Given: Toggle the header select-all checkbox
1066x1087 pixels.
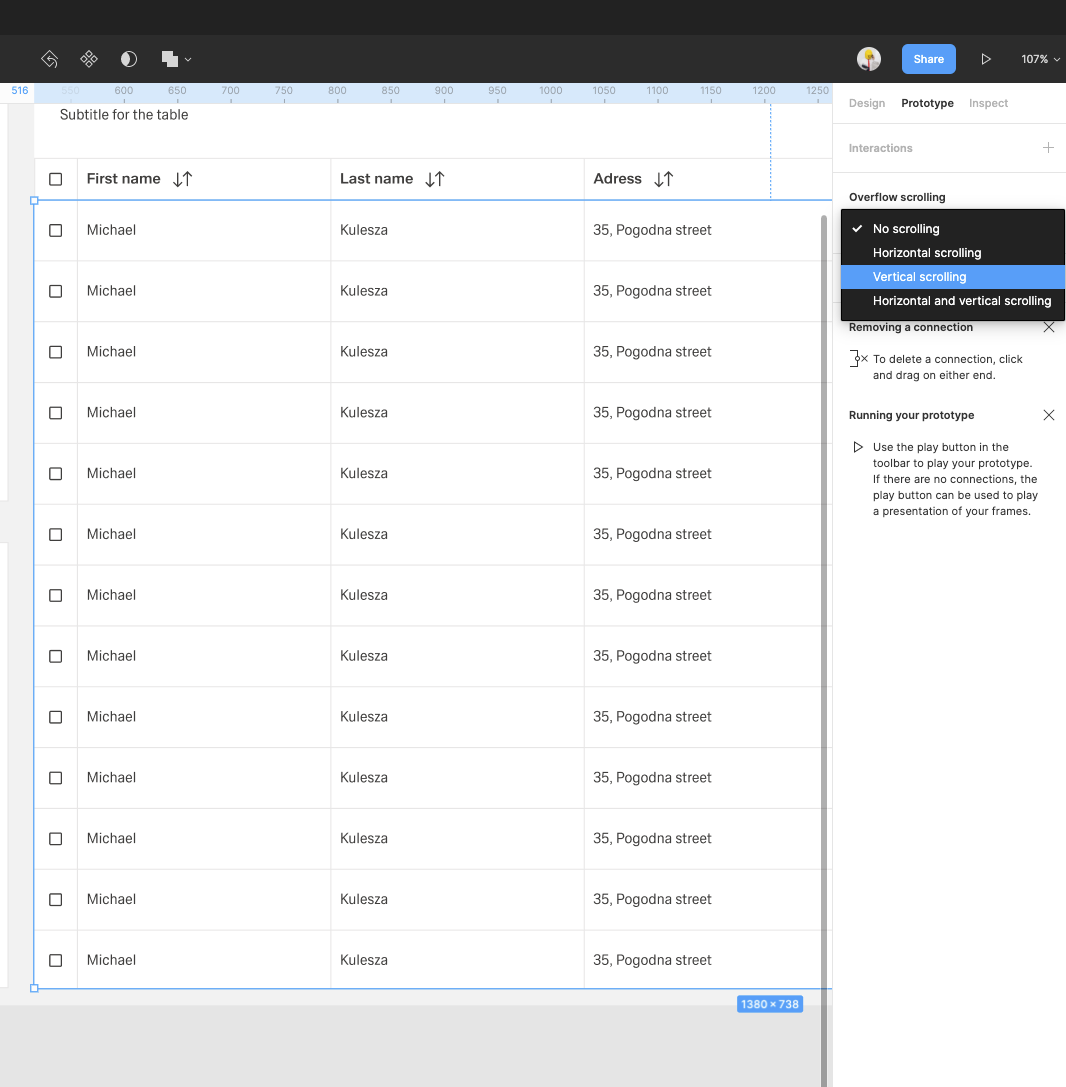Looking at the screenshot, I should click(x=56, y=179).
